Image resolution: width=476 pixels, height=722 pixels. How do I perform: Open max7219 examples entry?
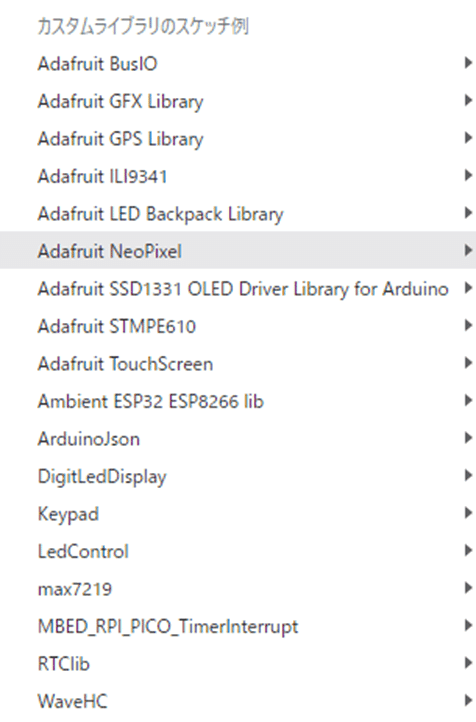coord(238,589)
